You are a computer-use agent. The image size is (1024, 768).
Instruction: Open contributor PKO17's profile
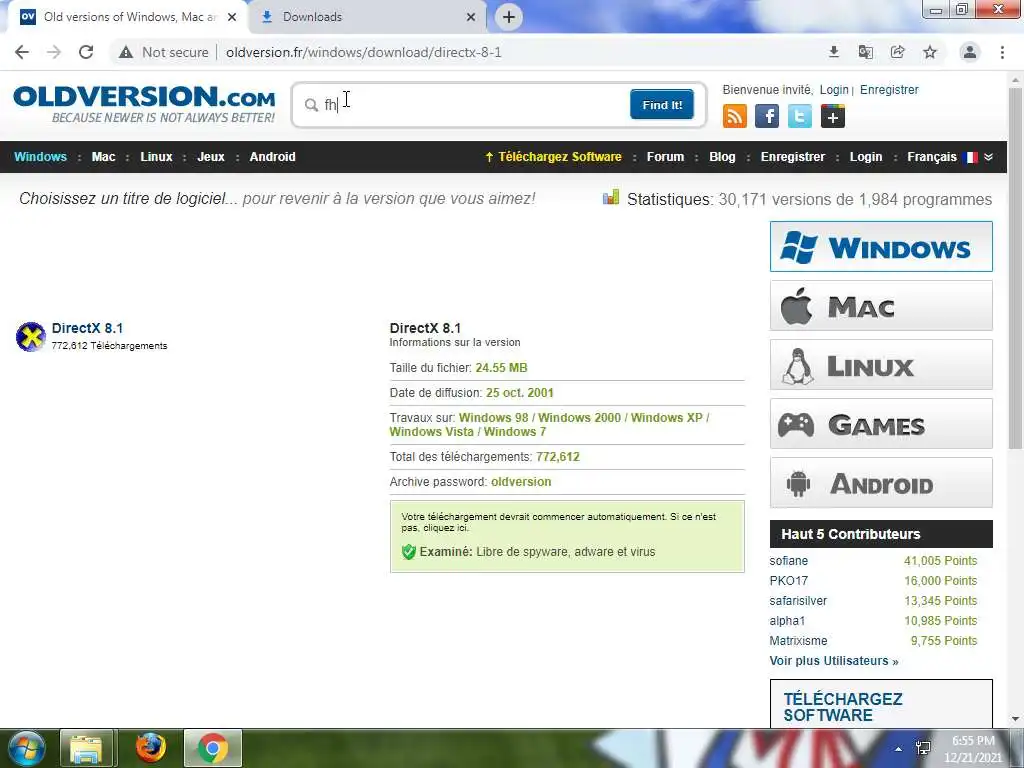coord(788,581)
